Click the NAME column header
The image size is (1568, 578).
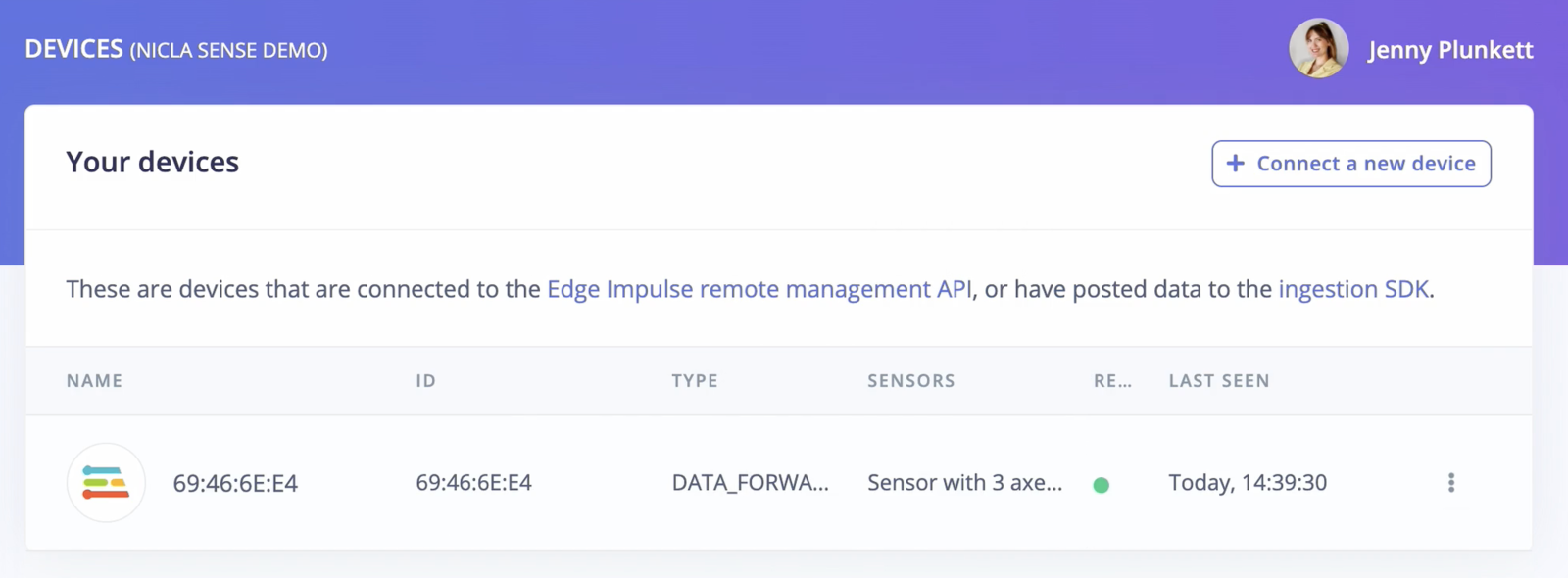[95, 381]
